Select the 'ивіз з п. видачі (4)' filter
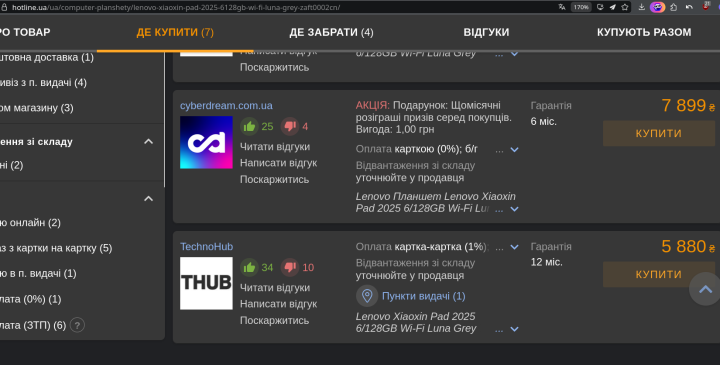This screenshot has width=720, height=365. click(43, 83)
